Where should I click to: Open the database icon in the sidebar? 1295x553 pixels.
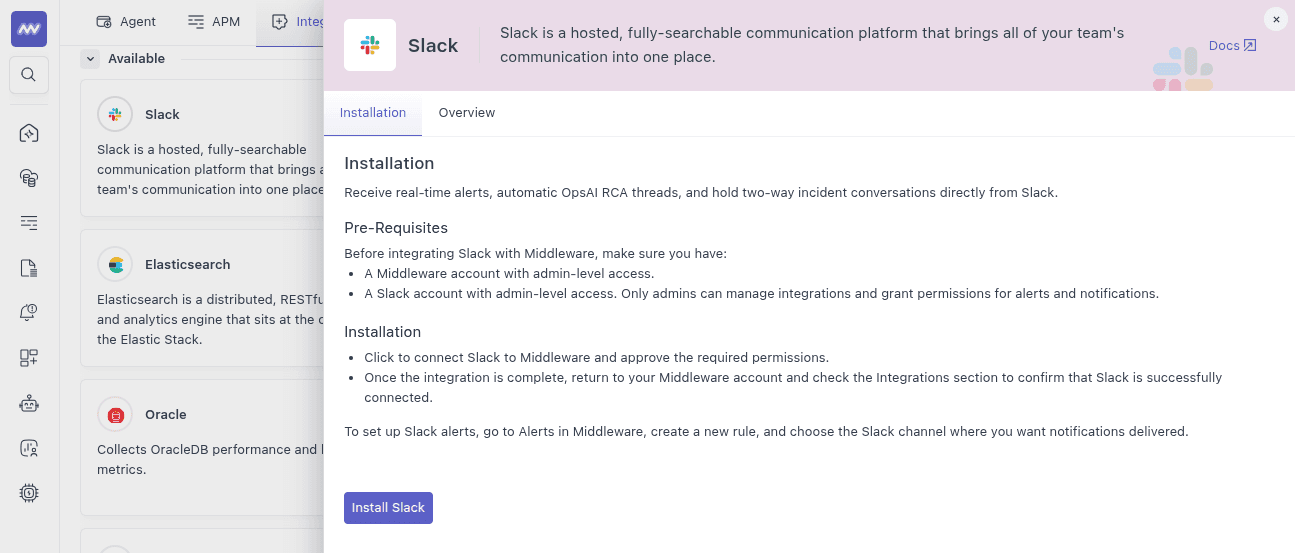[29, 178]
